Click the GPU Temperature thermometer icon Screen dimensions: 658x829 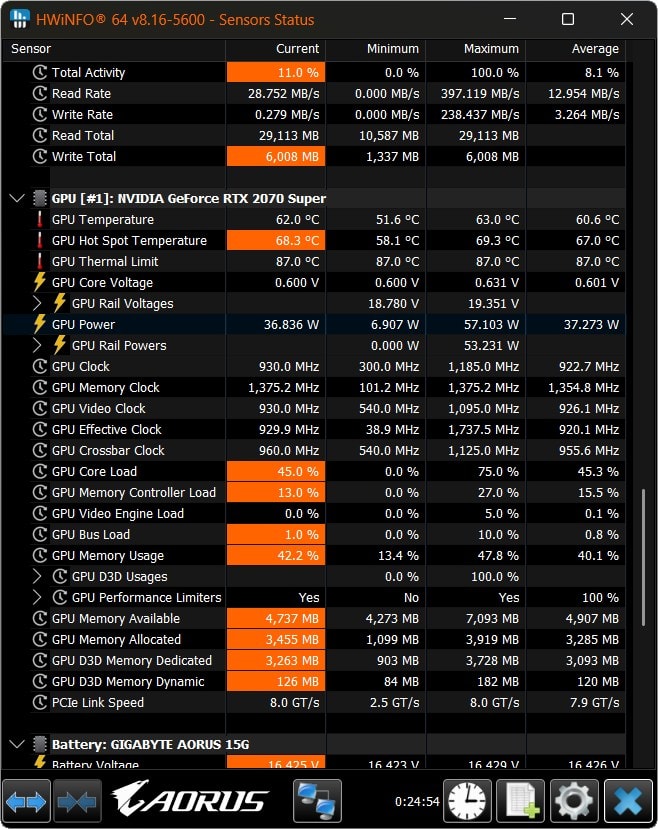(x=40, y=220)
